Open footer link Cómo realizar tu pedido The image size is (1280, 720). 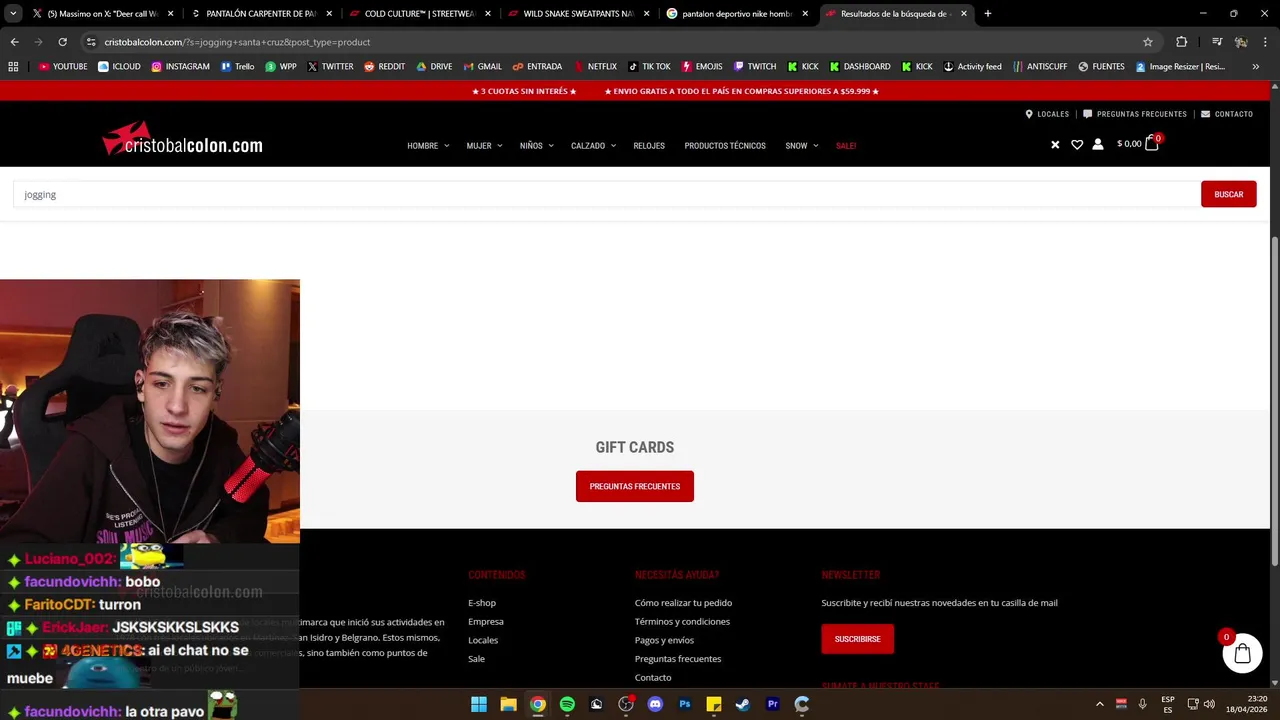click(683, 603)
